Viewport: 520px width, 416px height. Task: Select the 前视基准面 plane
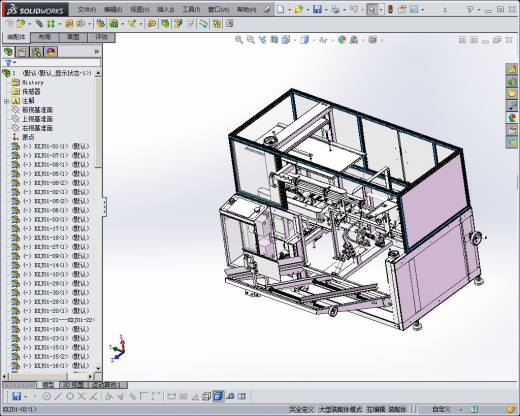pyautogui.click(x=37, y=110)
